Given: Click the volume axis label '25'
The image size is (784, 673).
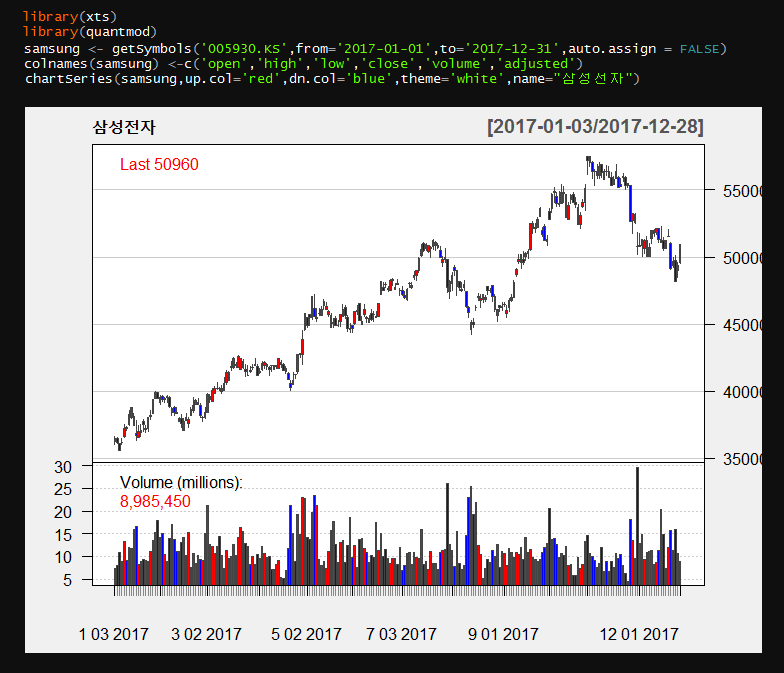Looking at the screenshot, I should (x=63, y=489).
